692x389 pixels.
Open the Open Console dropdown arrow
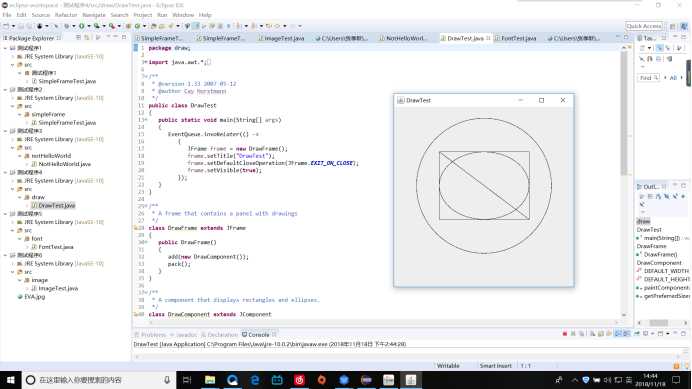[668, 334]
